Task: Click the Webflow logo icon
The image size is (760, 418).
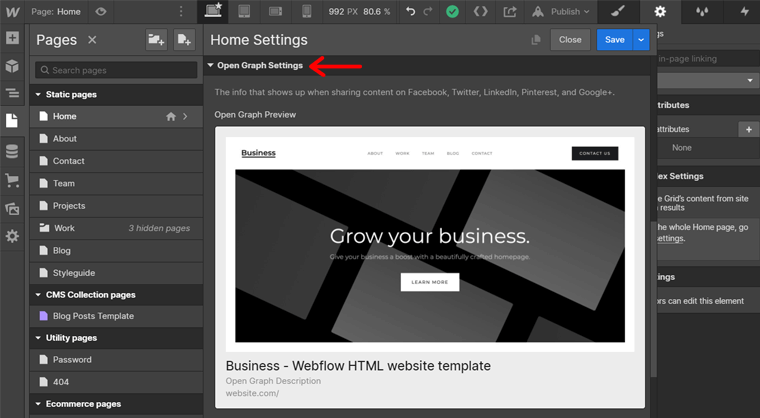Action: click(13, 12)
